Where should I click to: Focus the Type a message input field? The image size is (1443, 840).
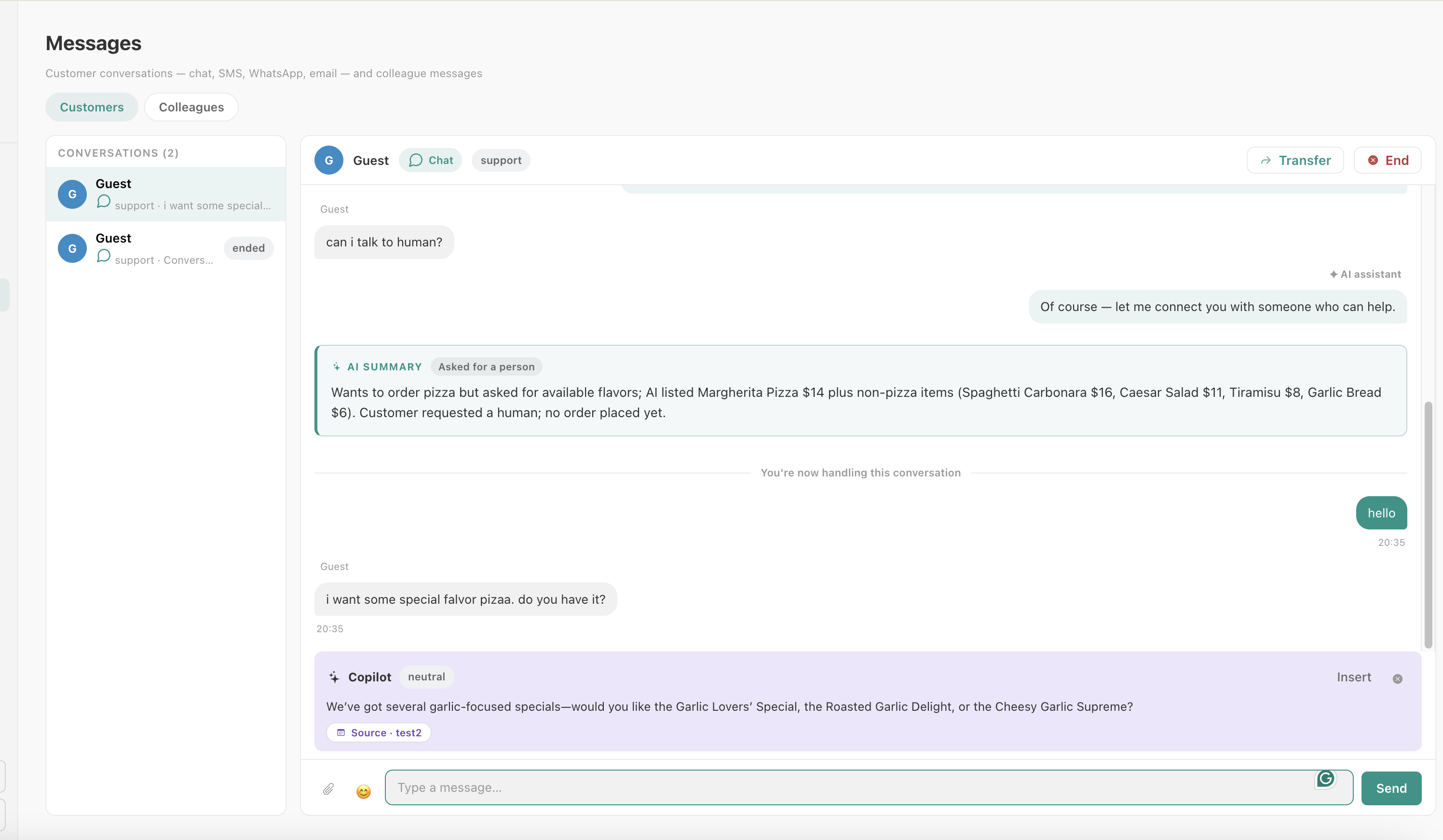pos(869,788)
